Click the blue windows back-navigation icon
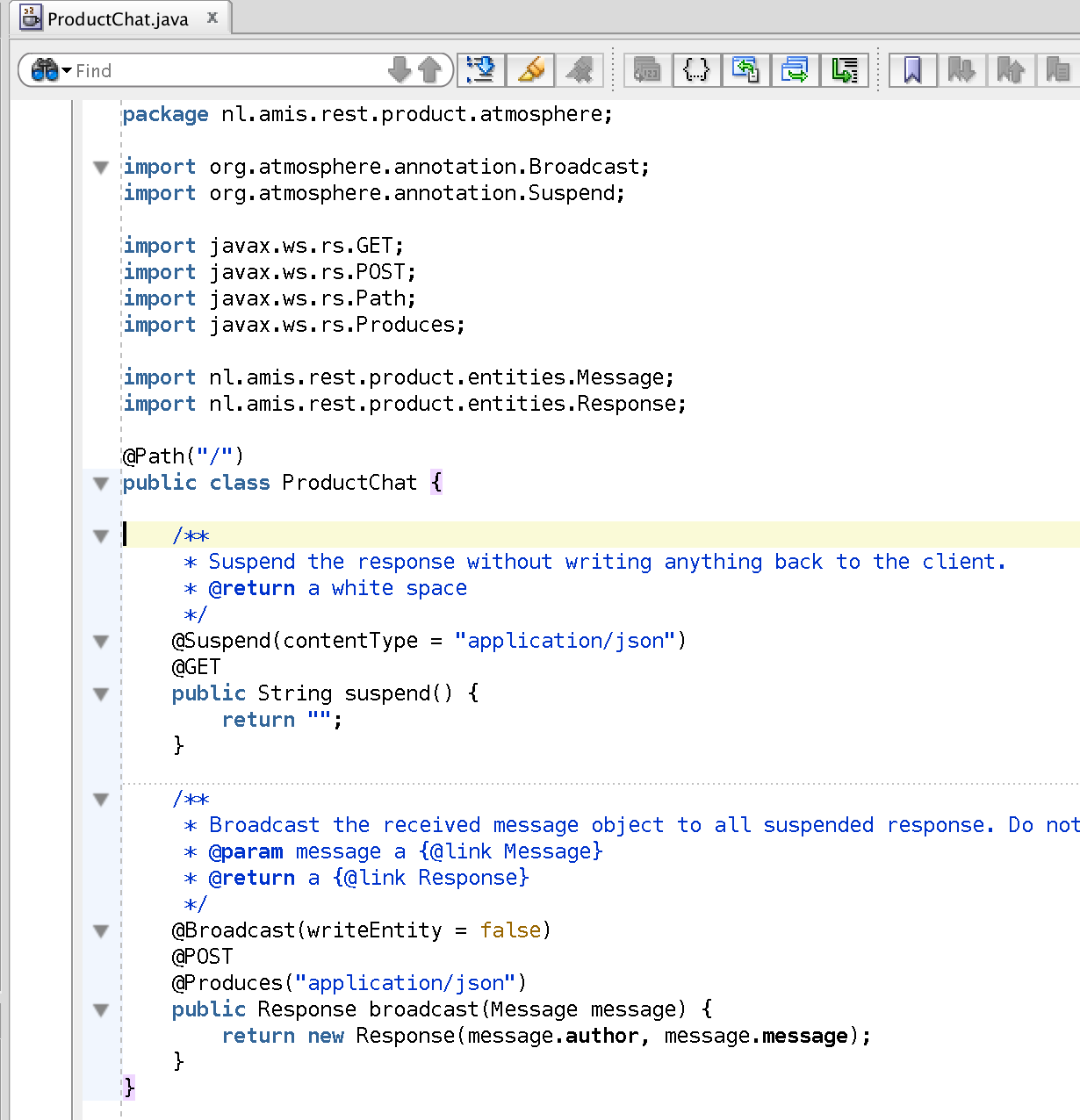Viewport: 1080px width, 1120px height. (745, 70)
